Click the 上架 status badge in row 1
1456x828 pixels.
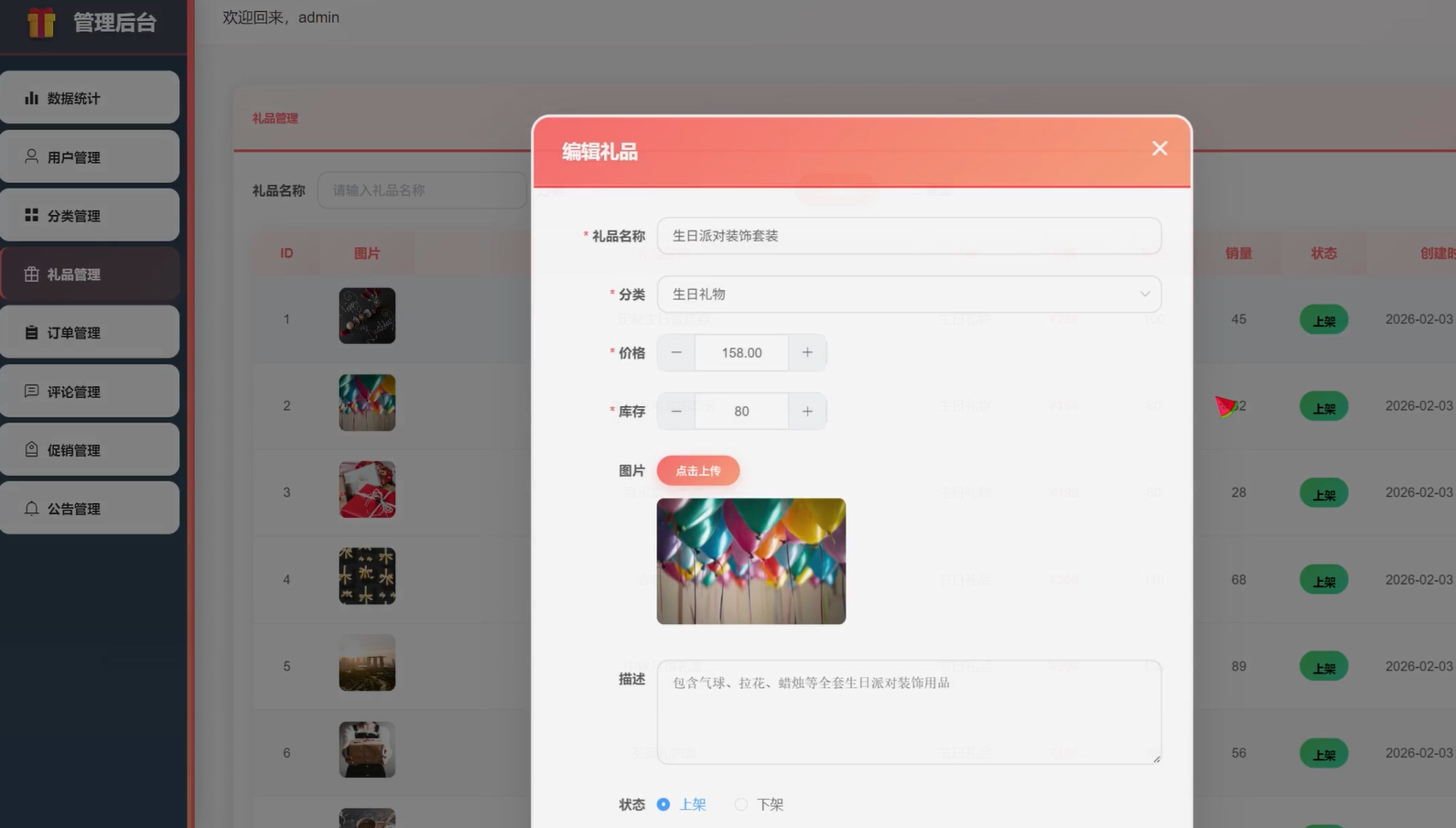(x=1323, y=319)
